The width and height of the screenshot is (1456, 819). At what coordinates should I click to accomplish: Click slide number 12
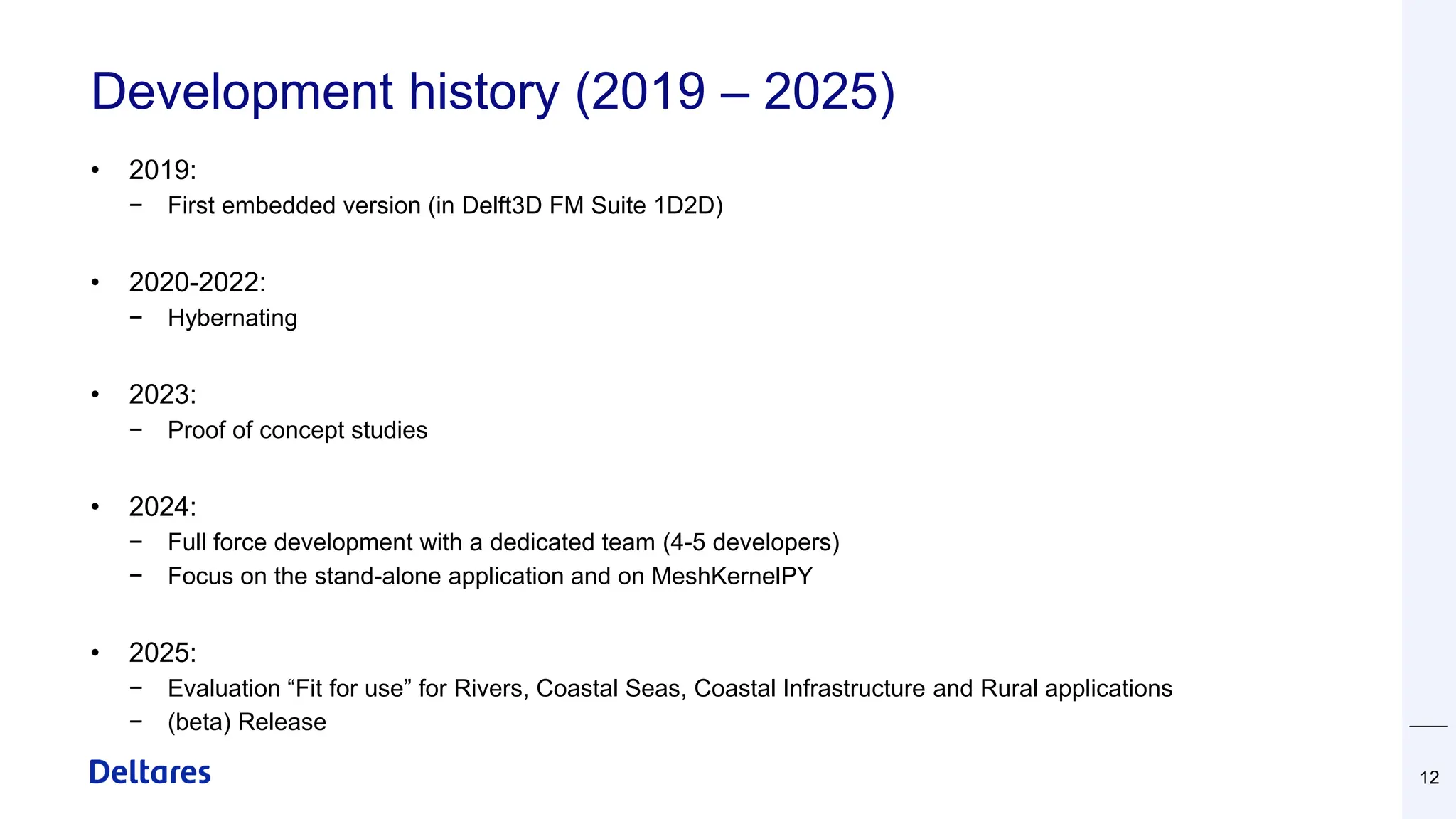click(x=1429, y=778)
